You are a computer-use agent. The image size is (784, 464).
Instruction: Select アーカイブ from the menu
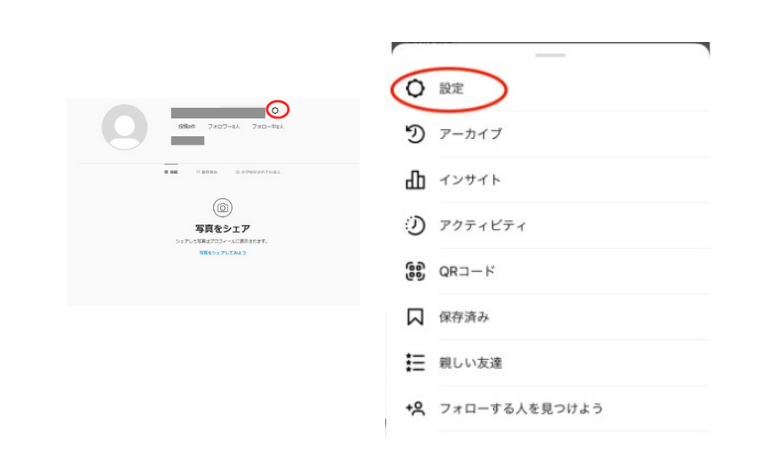470,134
